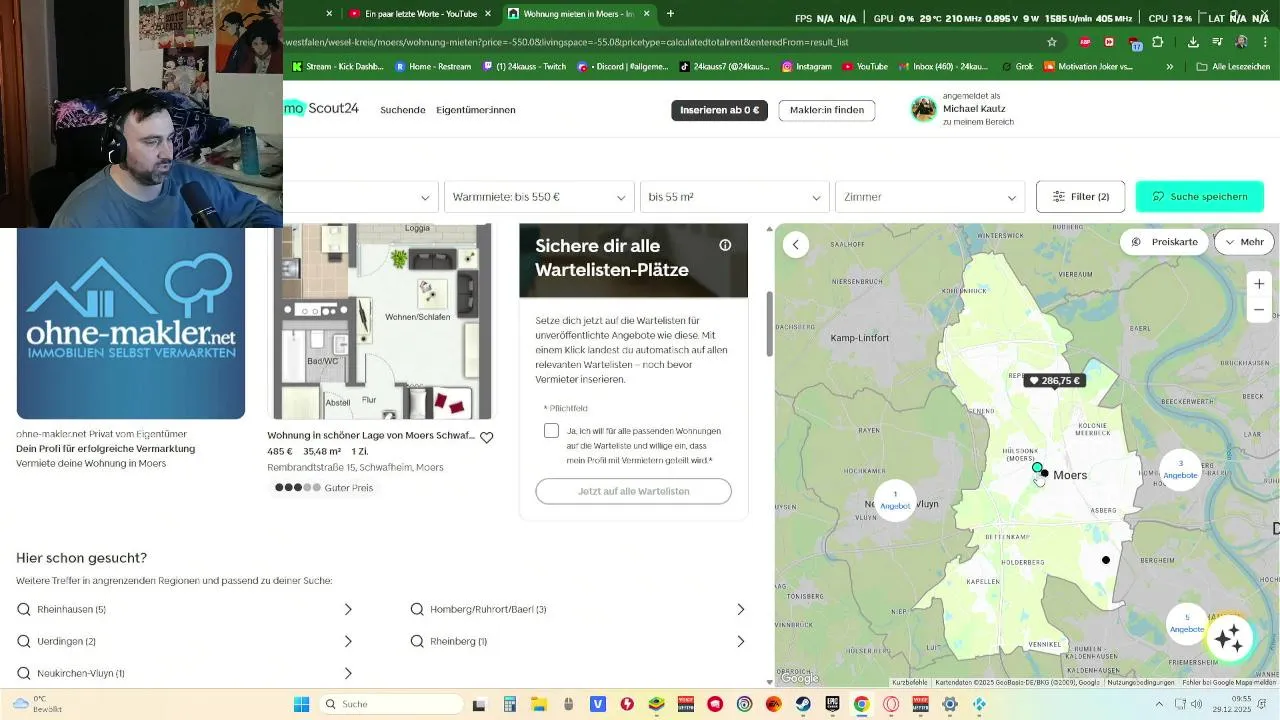This screenshot has width=1280, height=720.
Task: Zoom out on the map
Action: (1259, 310)
